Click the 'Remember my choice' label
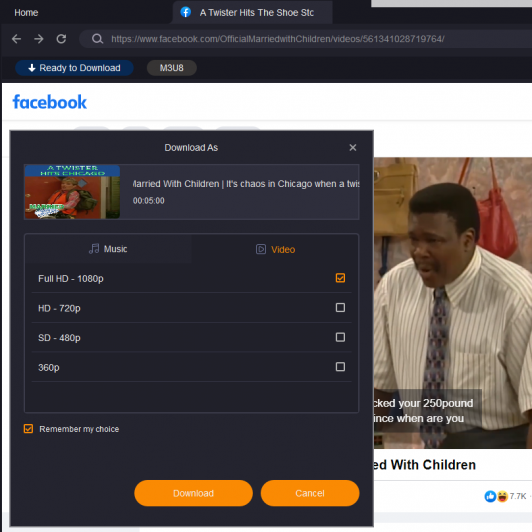 (79, 429)
